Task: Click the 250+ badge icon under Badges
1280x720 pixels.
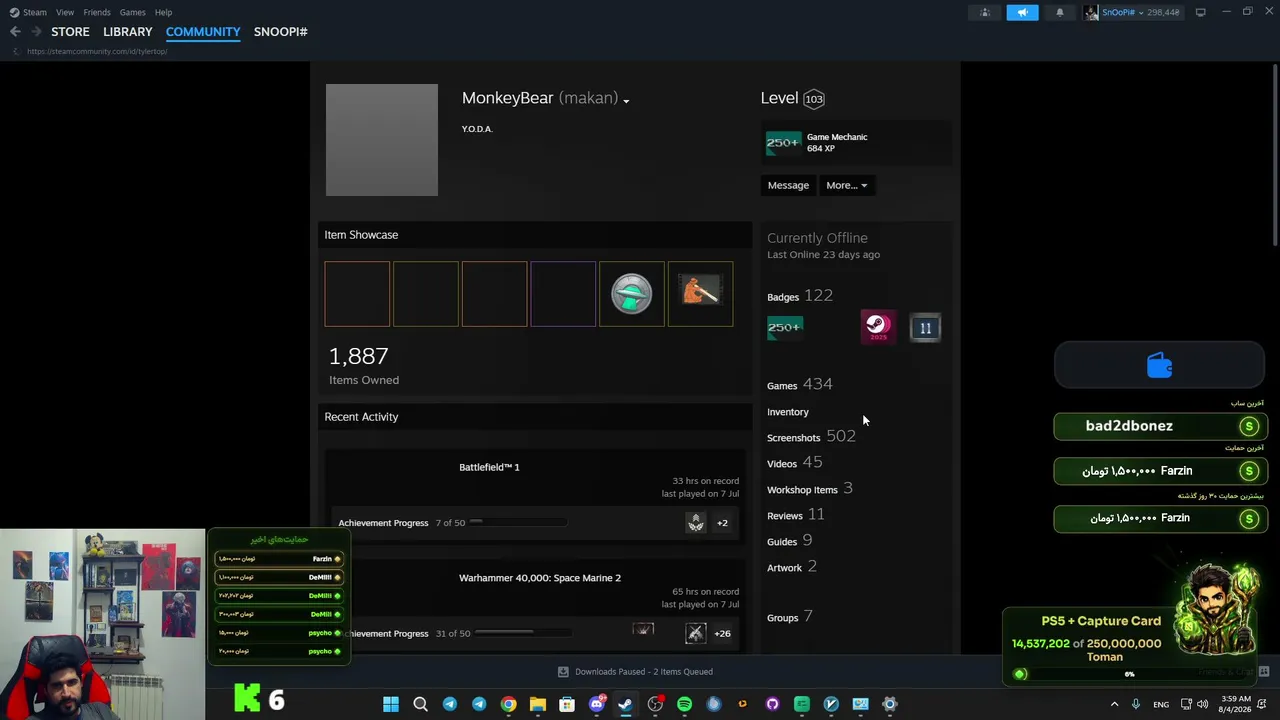Action: tap(785, 327)
